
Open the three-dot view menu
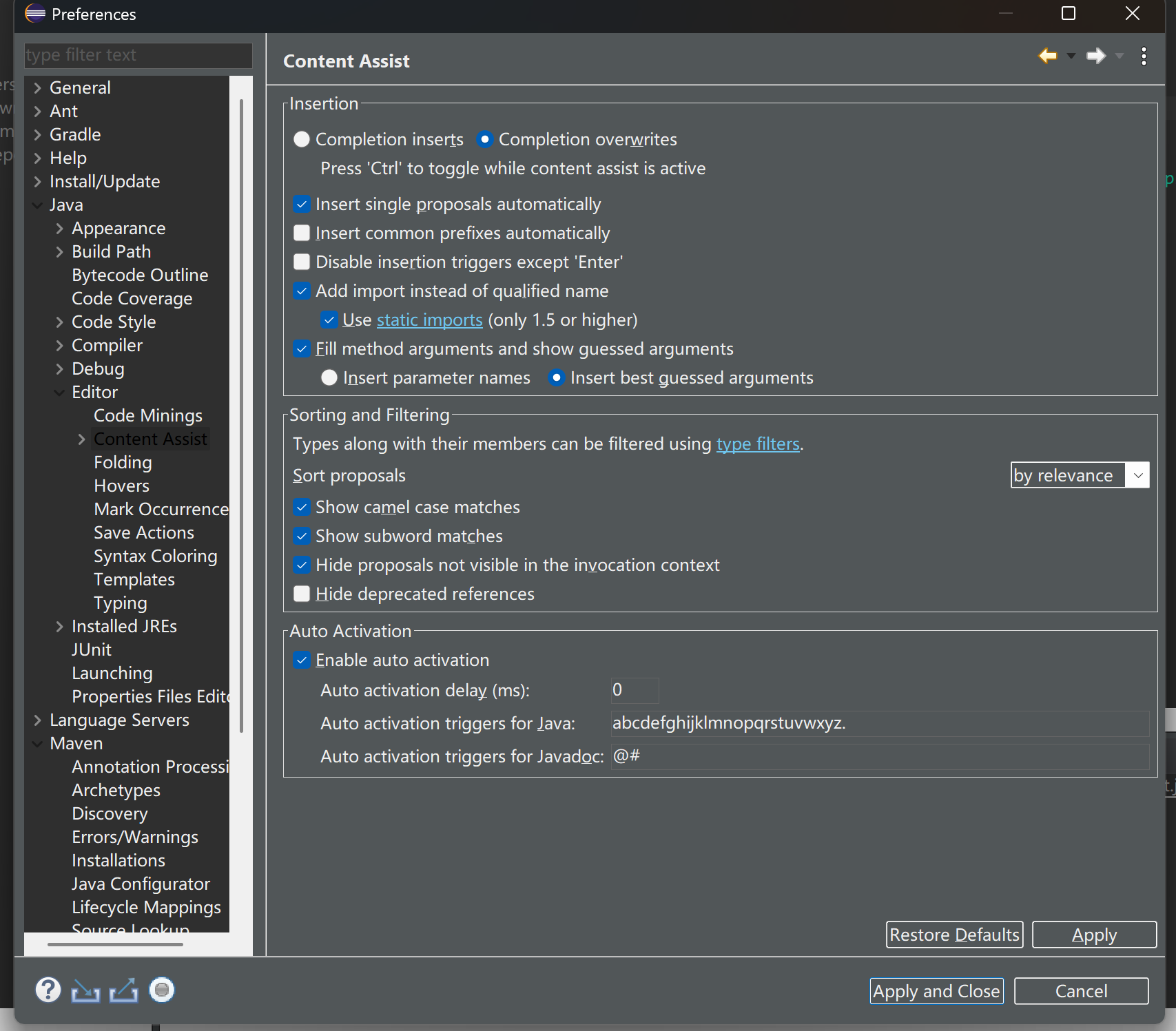click(1144, 56)
